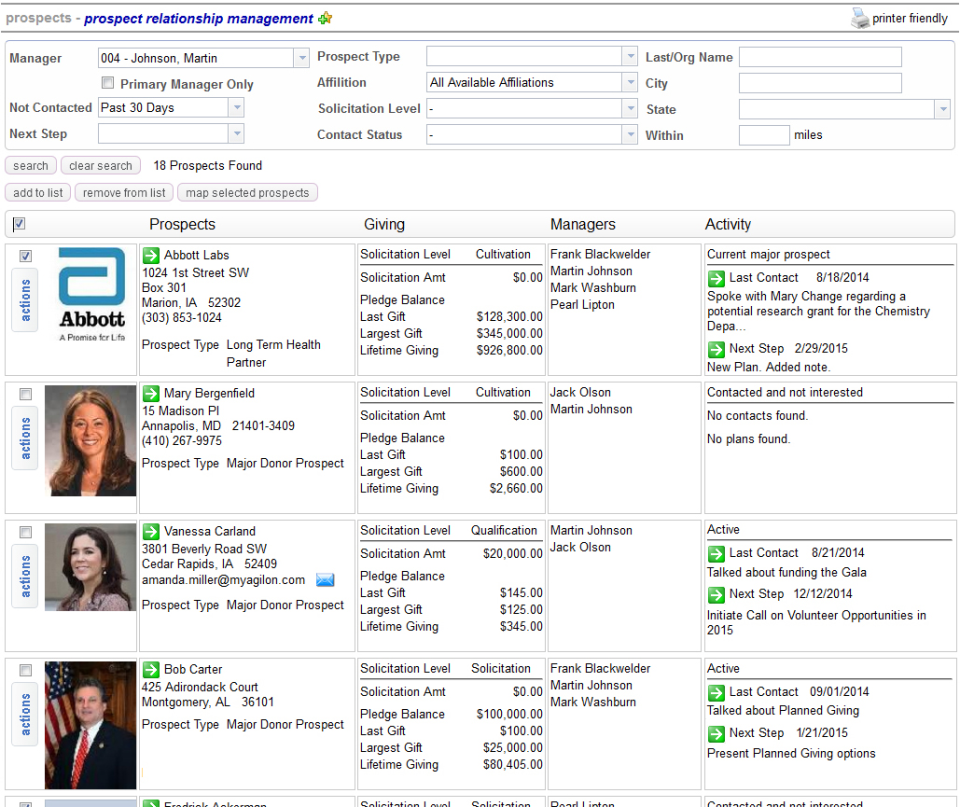Uncheck the Abbott Labs row checkbox
The height and width of the screenshot is (807, 960).
pyautogui.click(x=25, y=255)
